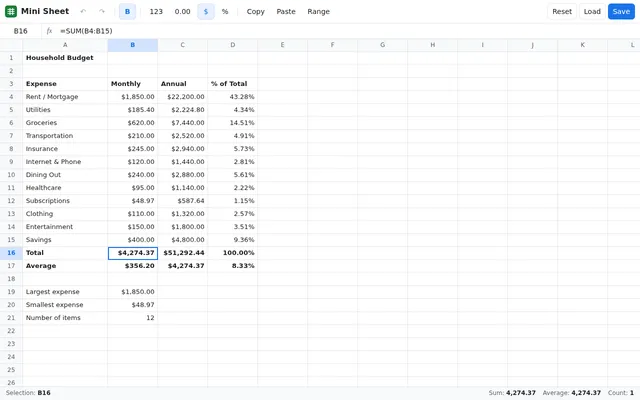Click the status bar Average: 4,274.37
The image size is (640, 400).
[571, 393]
